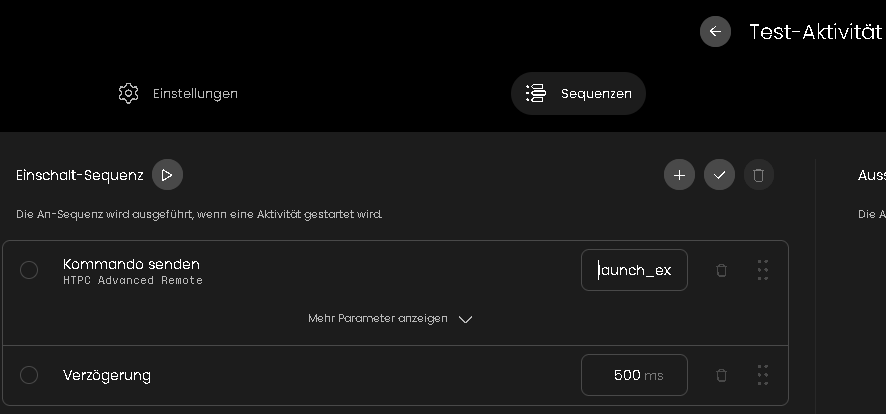Click the trash icon in the Einschalt-Sequenz header
This screenshot has height=414, width=886.
(x=758, y=175)
